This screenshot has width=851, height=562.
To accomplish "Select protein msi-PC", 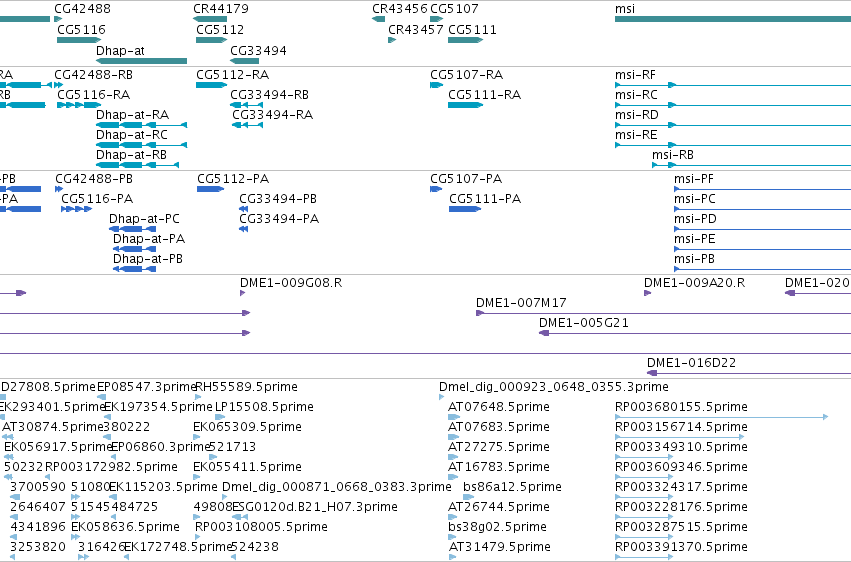I will (x=763, y=209).
